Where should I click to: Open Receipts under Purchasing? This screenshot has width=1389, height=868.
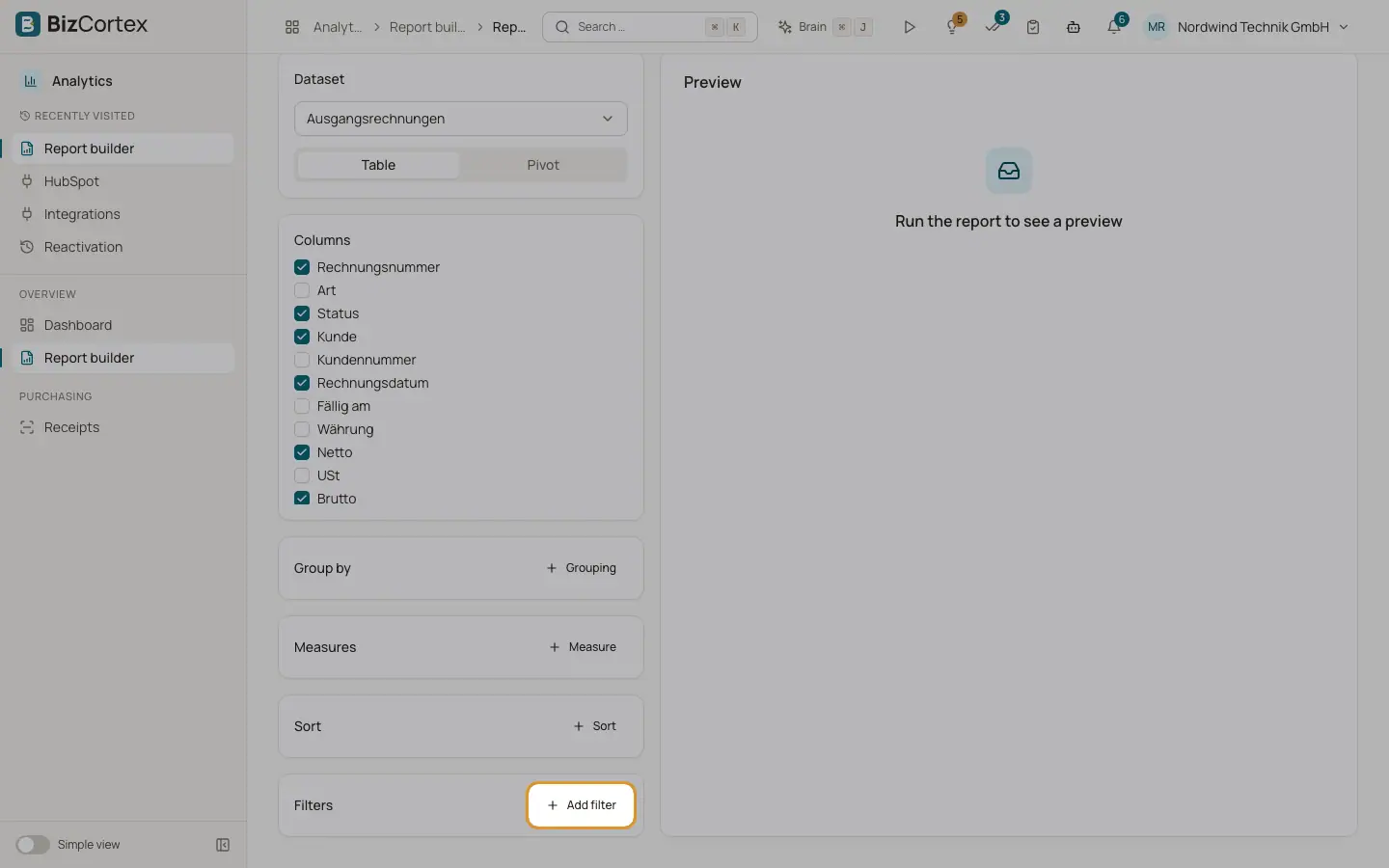pyautogui.click(x=123, y=427)
